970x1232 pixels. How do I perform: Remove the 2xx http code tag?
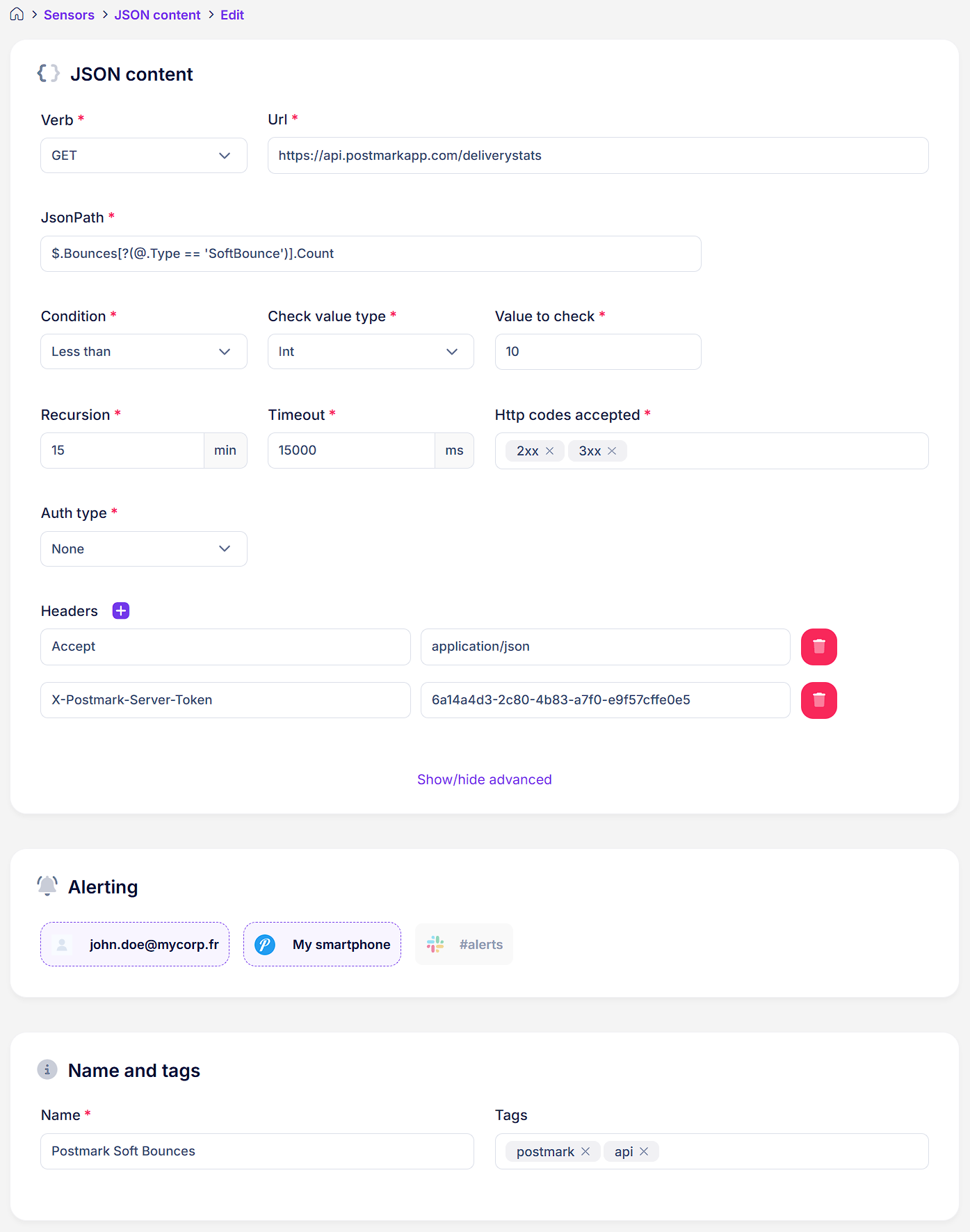[x=550, y=451]
